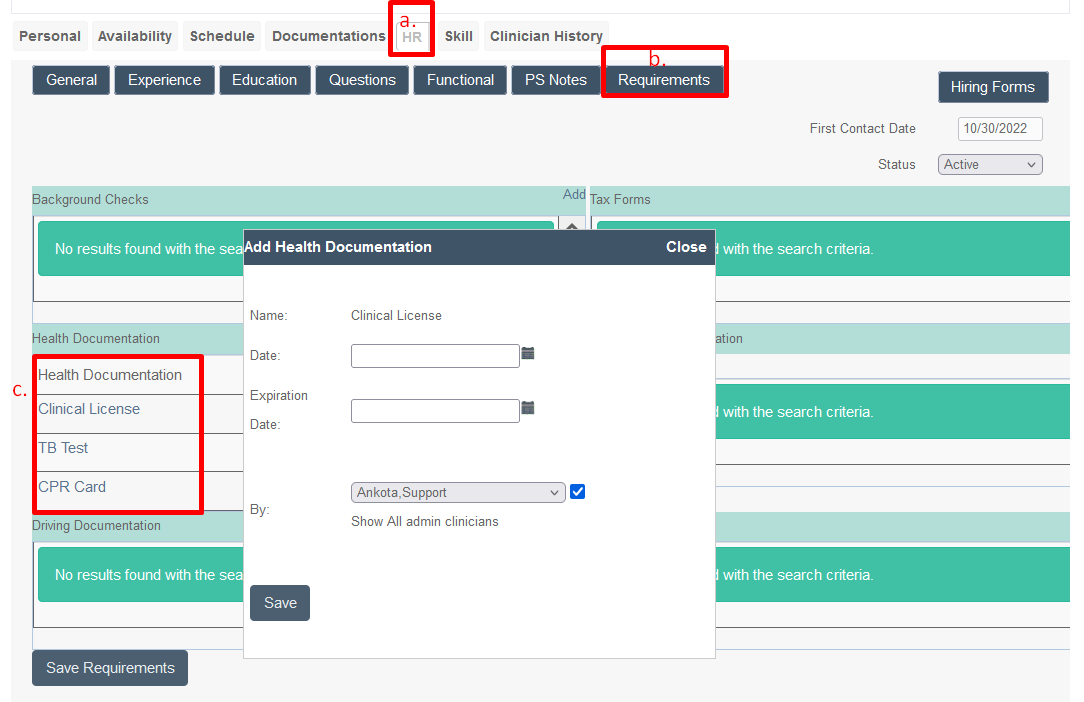The image size is (1084, 702).
Task: Click Background Checks scroll up arrow
Action: [x=572, y=225]
